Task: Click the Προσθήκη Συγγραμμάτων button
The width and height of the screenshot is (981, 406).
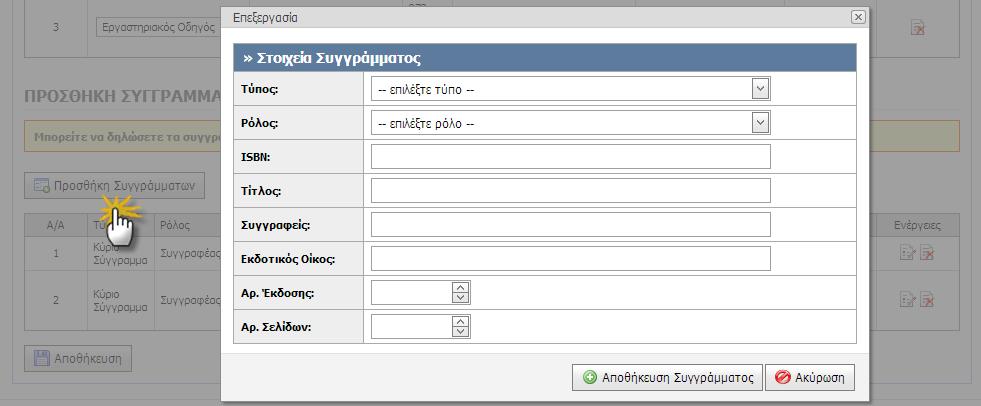Action: click(x=114, y=186)
